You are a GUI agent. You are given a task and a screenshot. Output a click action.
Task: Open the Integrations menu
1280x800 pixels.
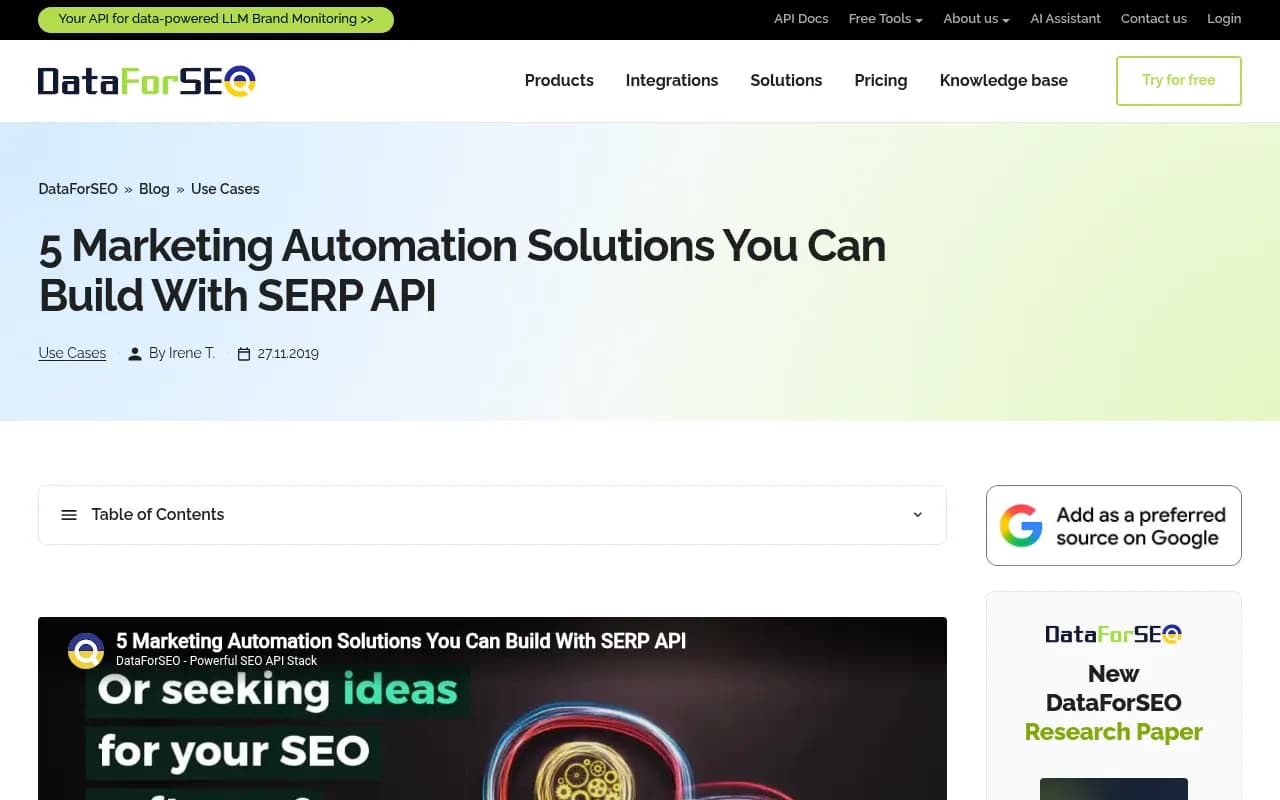coord(672,81)
